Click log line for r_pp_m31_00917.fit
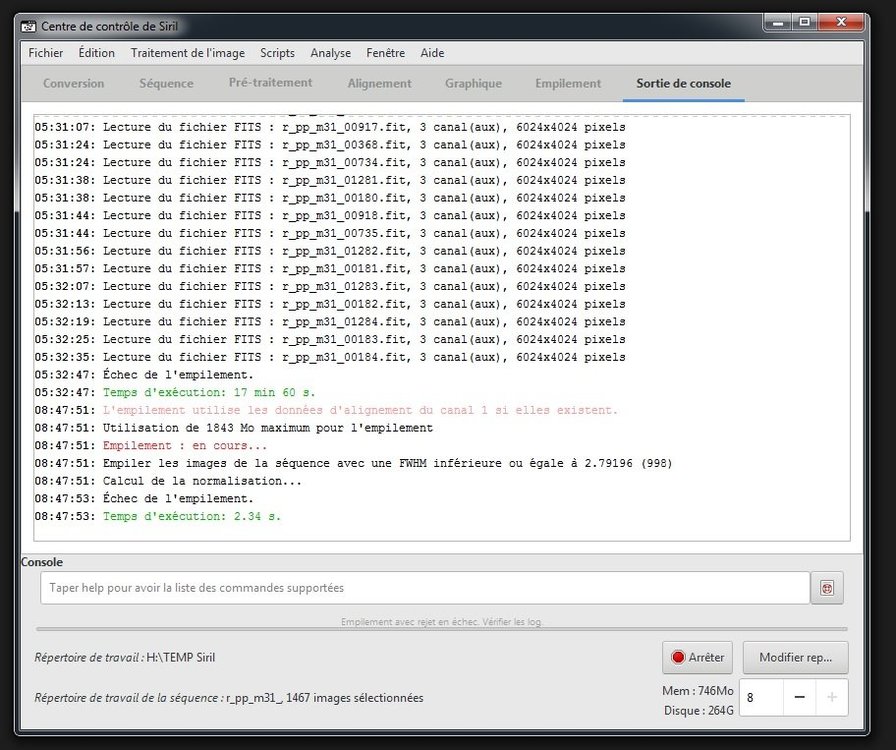Image resolution: width=896 pixels, height=750 pixels. [330, 127]
